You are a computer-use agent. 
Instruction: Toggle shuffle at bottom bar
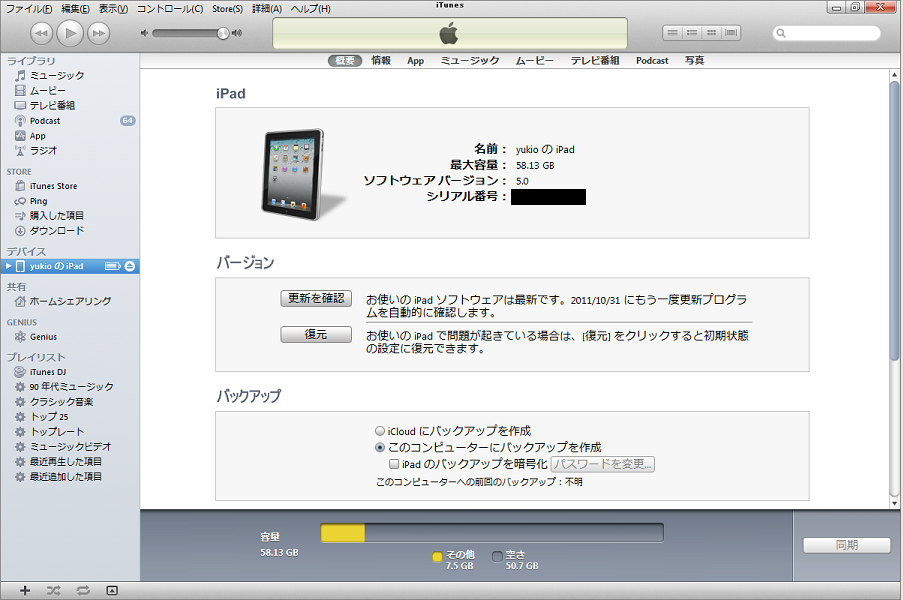[x=54, y=590]
